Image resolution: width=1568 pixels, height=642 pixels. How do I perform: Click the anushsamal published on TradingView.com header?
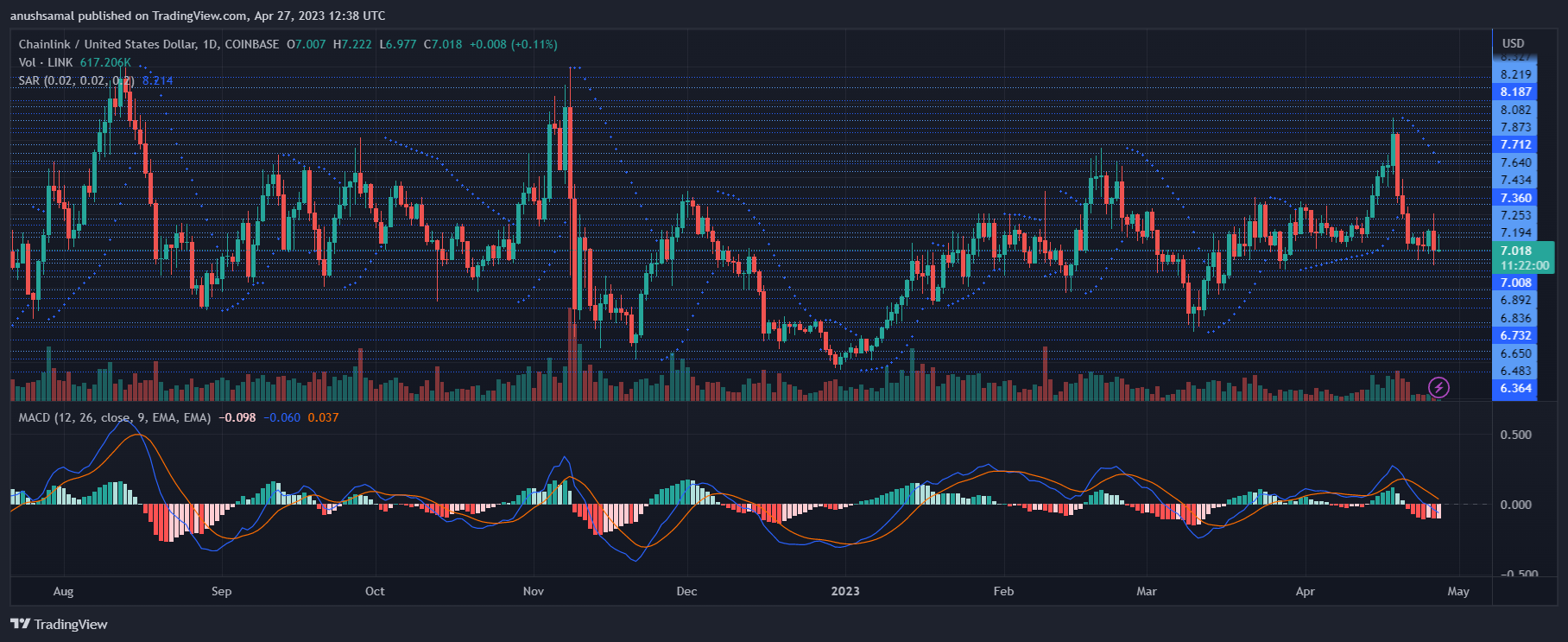click(198, 16)
